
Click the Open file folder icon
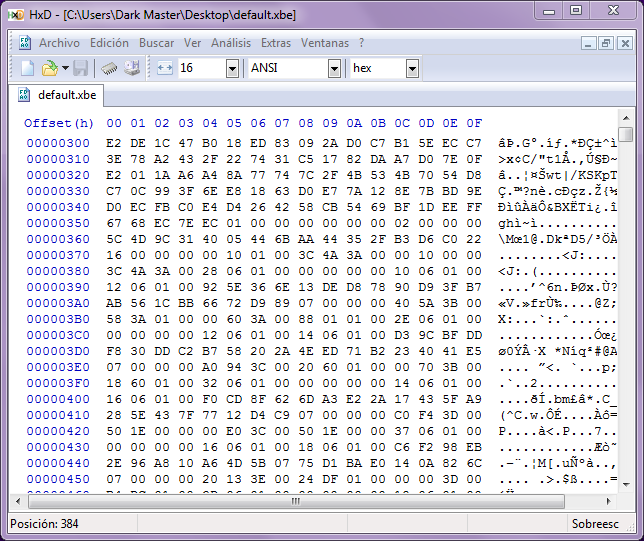coord(50,68)
